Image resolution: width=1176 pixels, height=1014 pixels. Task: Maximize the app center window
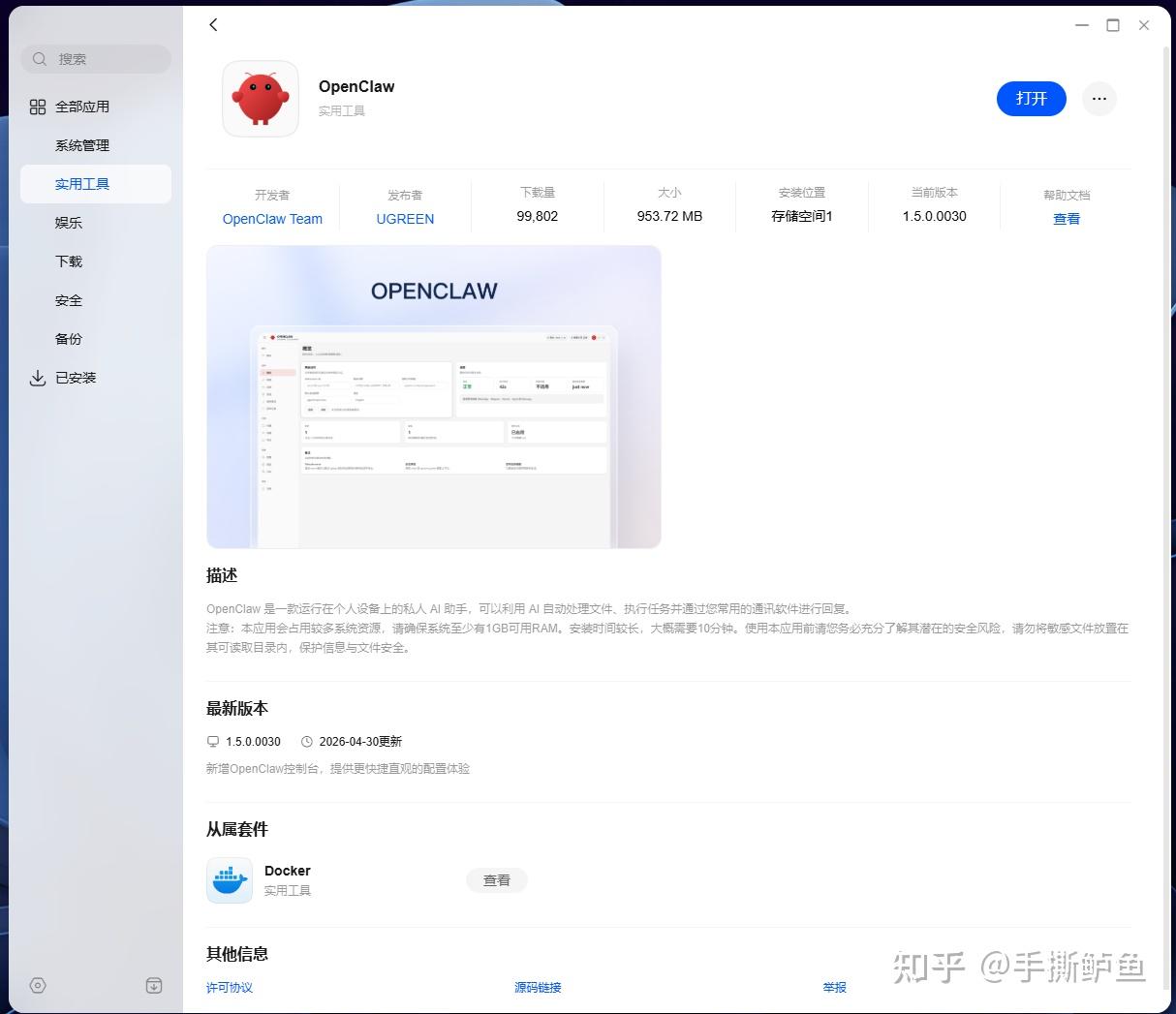pyautogui.click(x=1113, y=25)
